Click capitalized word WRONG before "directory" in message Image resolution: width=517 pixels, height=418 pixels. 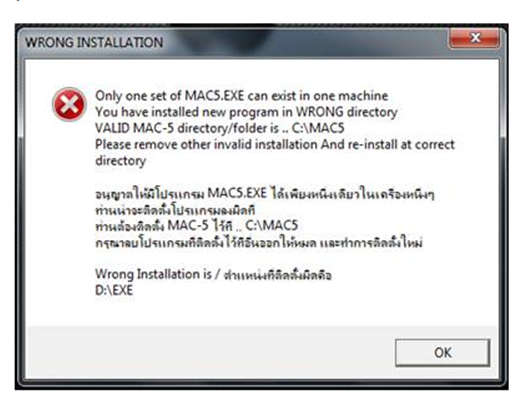click(x=320, y=112)
